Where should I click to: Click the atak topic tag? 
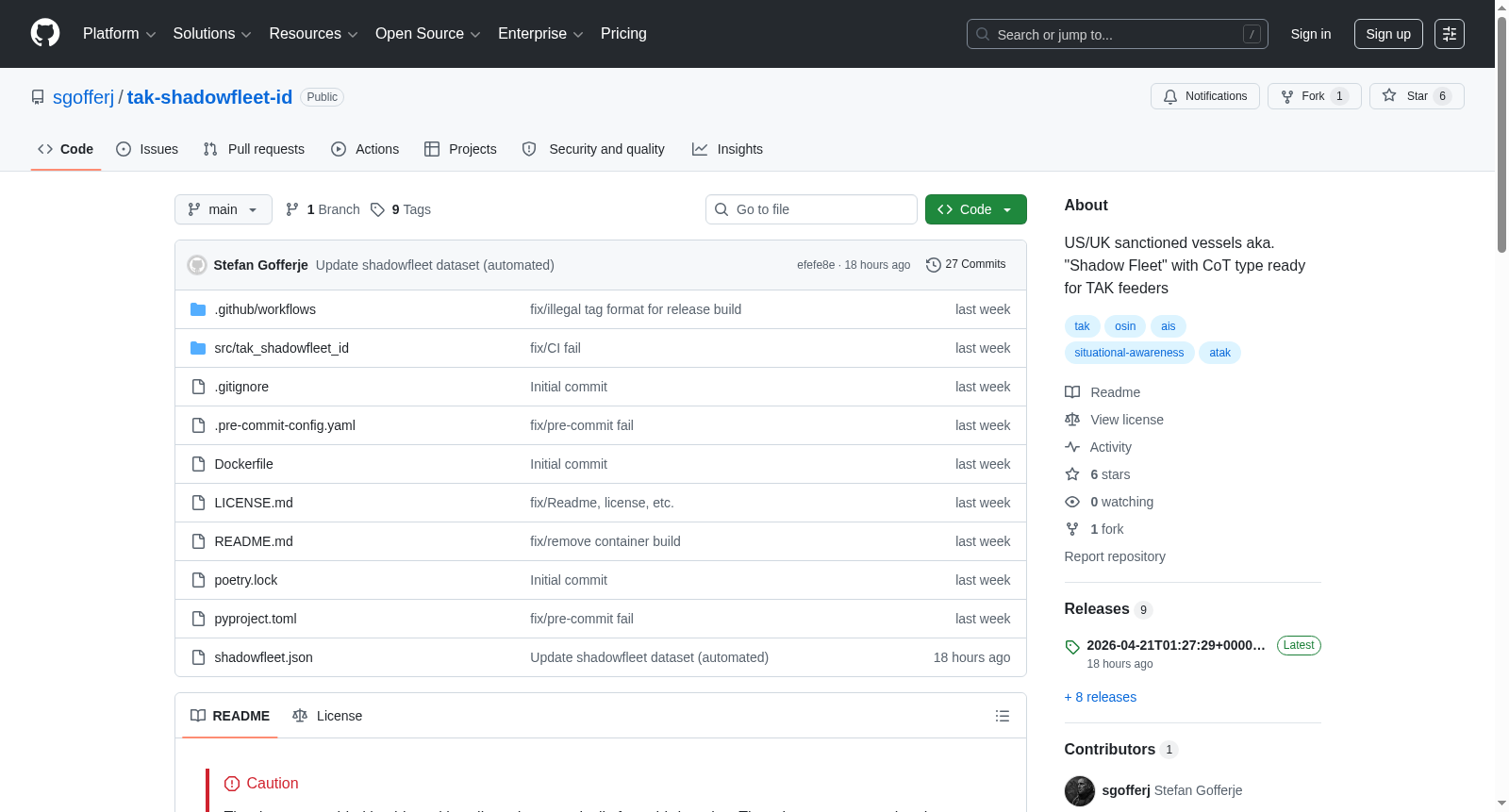(x=1220, y=353)
